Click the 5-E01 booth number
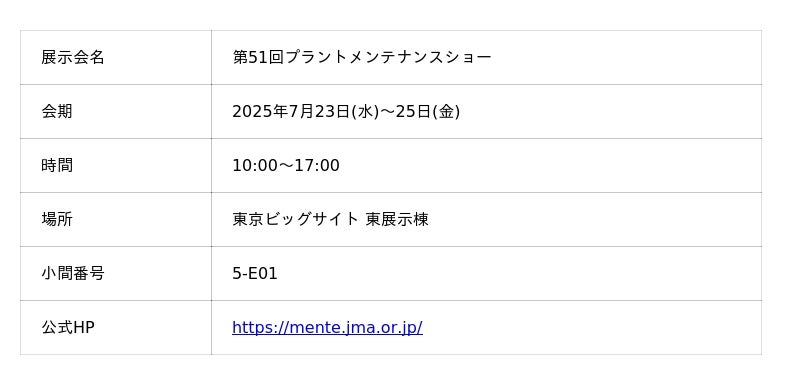Screen dimensions: 800x385 click(x=255, y=274)
